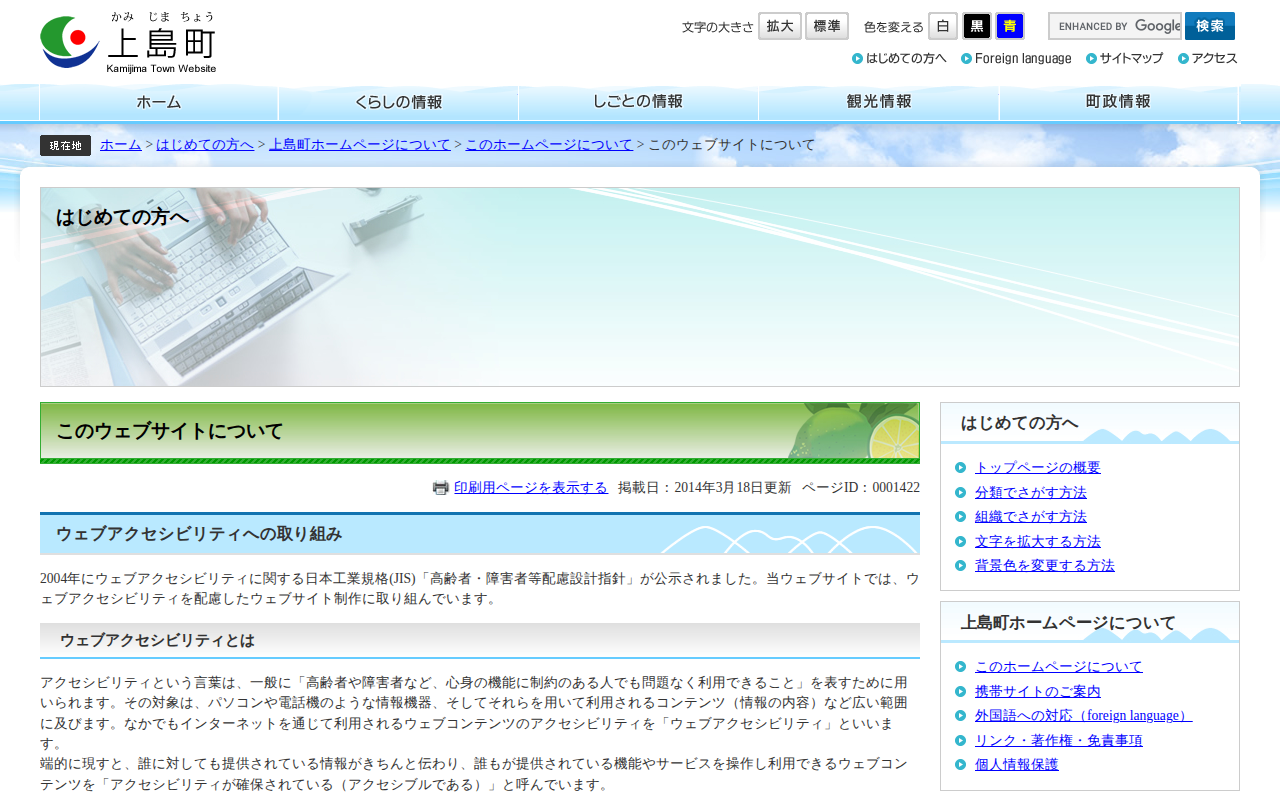Open sidebar link 背景色を変更する方法
Screen dimensions: 1280x800
coord(1045,566)
